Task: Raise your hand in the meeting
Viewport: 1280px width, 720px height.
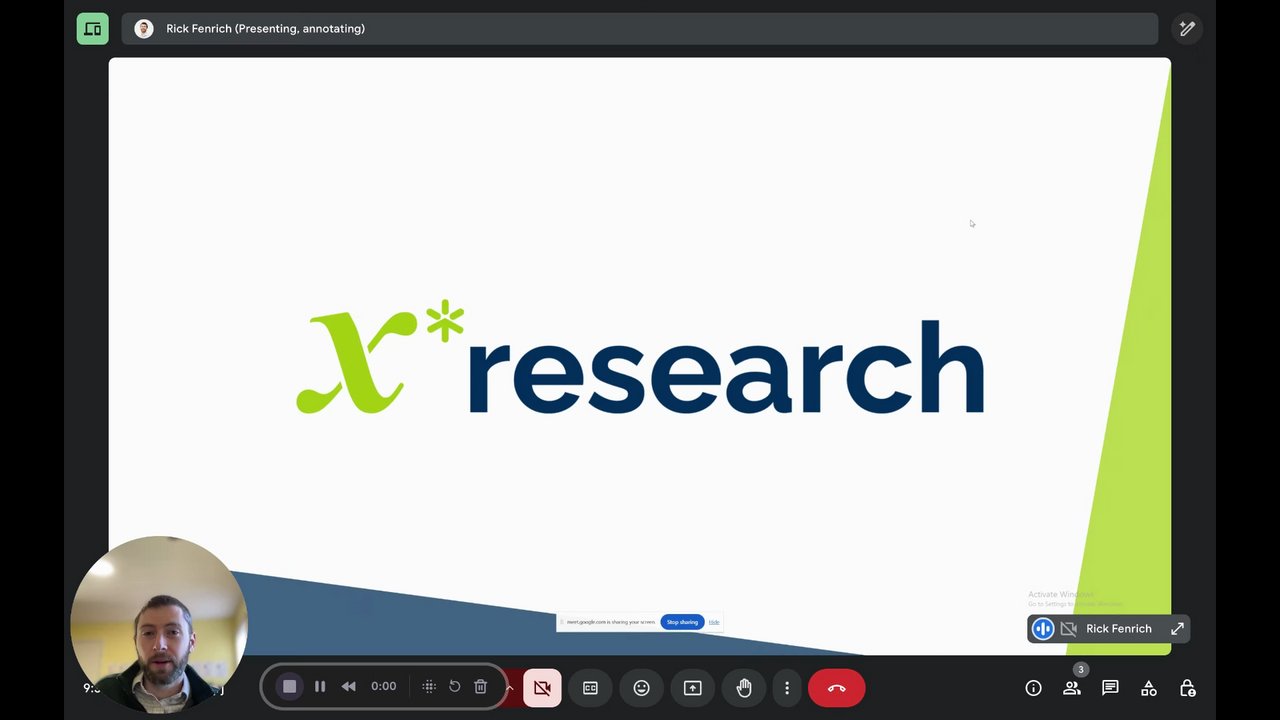Action: click(744, 688)
